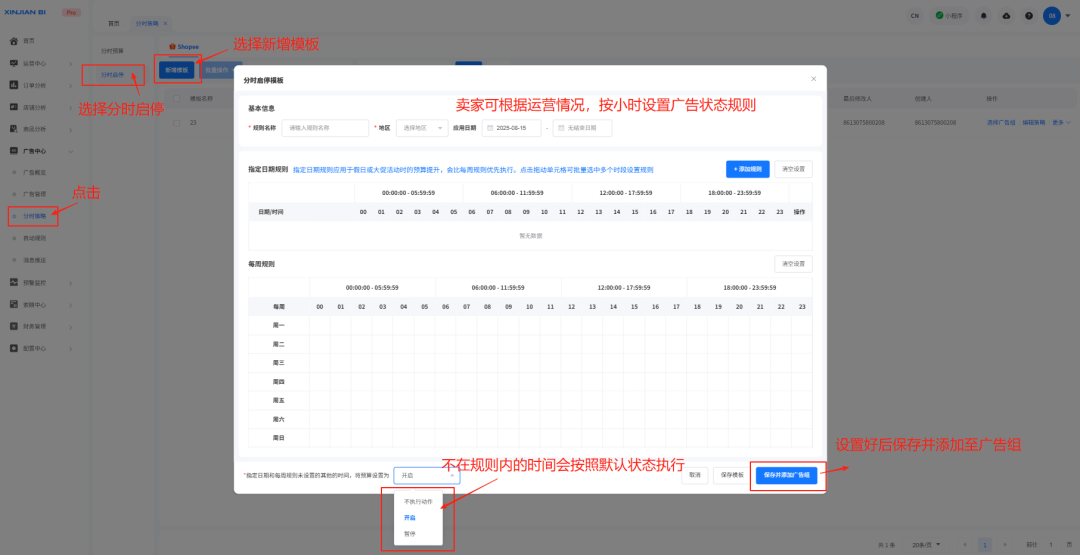This screenshot has height=555, width=1080.
Task: Open the help question mark icon
Action: (1029, 16)
